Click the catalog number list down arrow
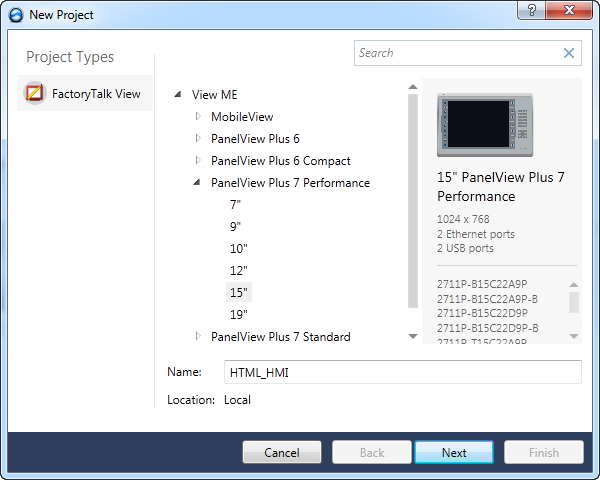This screenshot has height=480, width=600. [574, 336]
